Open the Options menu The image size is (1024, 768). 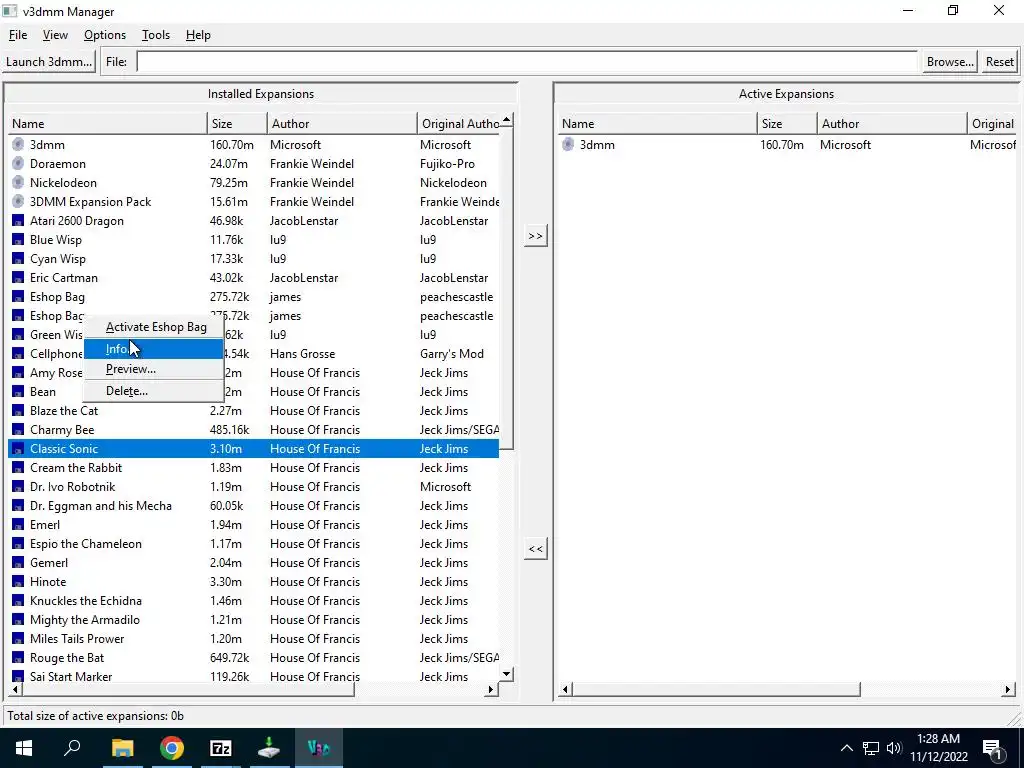pyautogui.click(x=105, y=35)
